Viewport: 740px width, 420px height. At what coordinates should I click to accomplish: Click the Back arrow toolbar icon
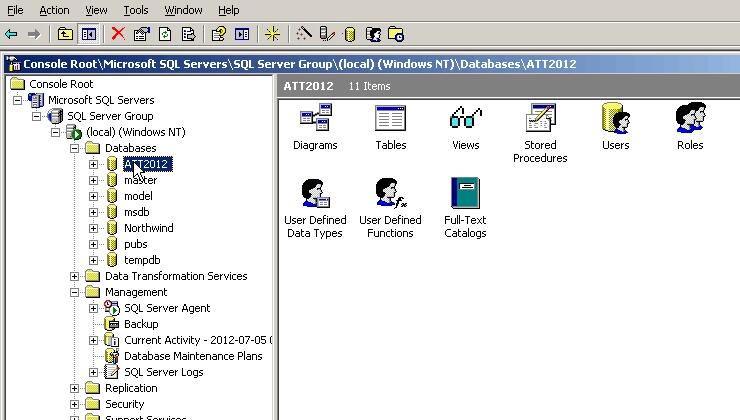[11, 34]
